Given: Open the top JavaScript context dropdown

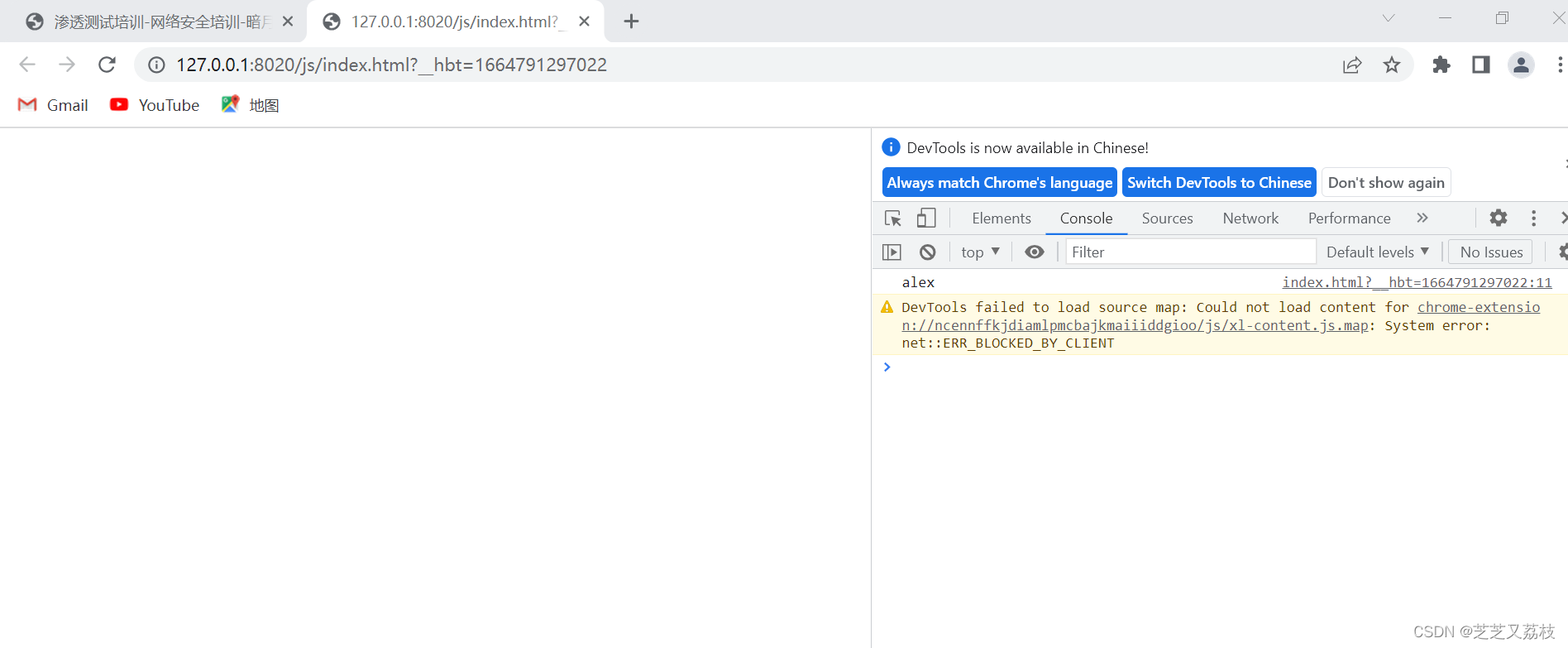Looking at the screenshot, I should pos(981,252).
